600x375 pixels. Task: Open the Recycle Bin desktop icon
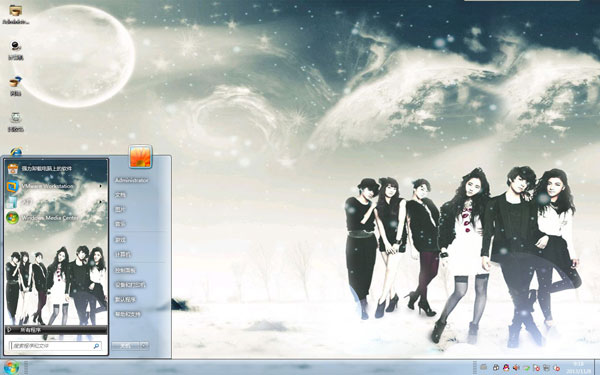click(x=16, y=122)
